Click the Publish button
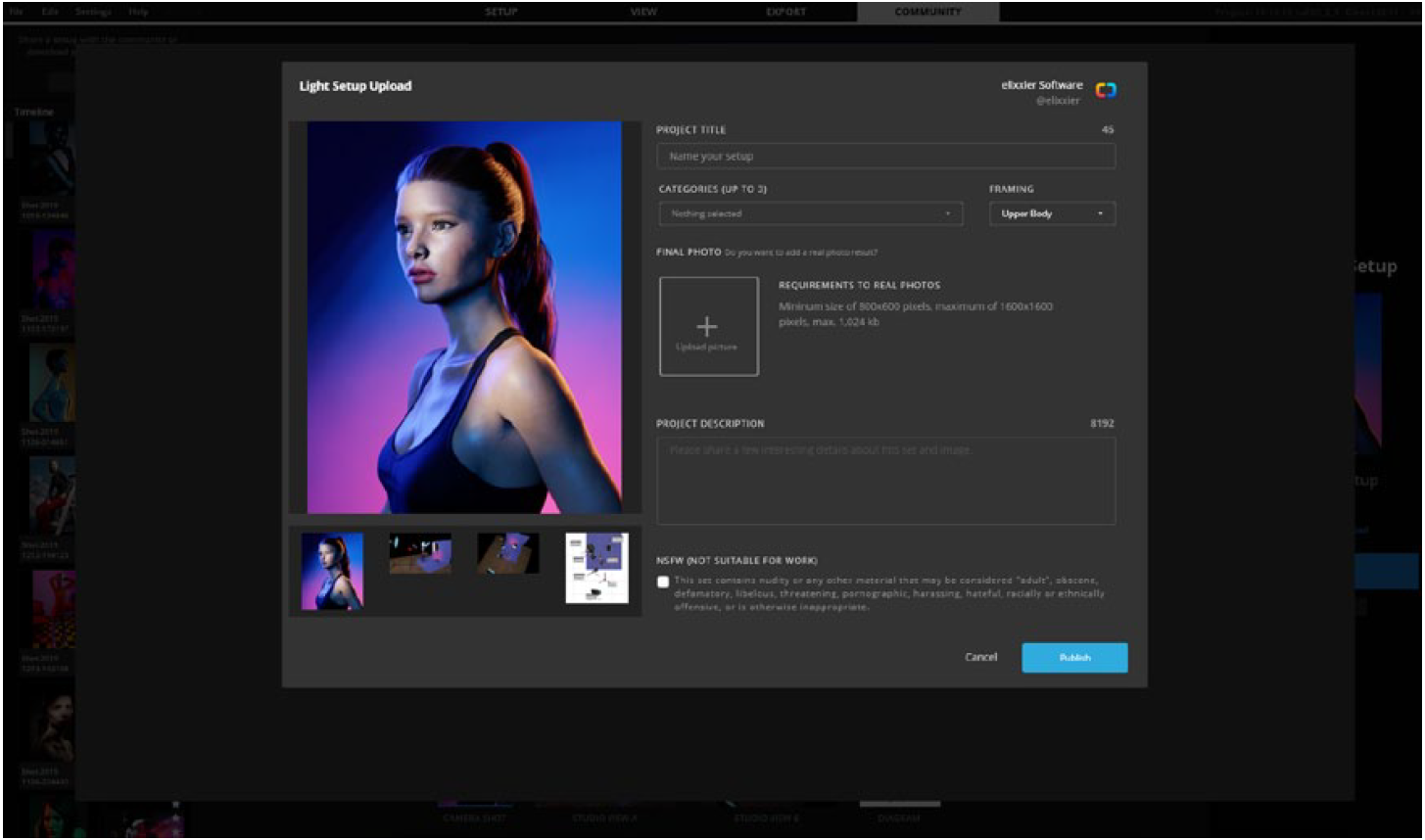Image resolution: width=1425 pixels, height=840 pixels. coord(1074,658)
